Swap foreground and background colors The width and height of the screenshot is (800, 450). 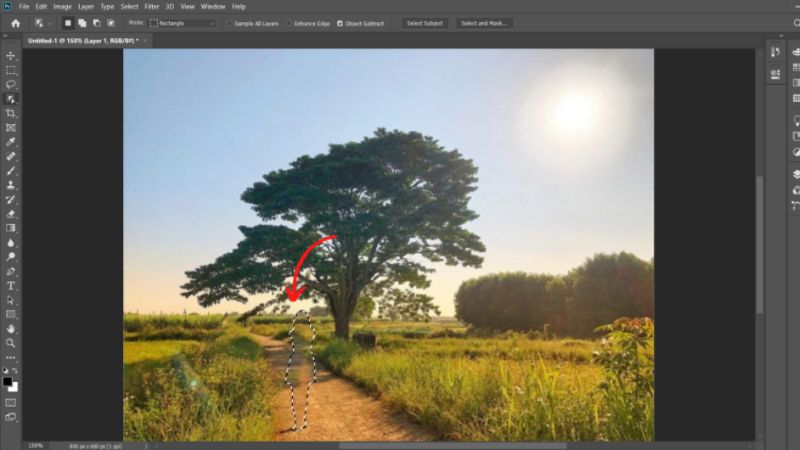[x=15, y=370]
